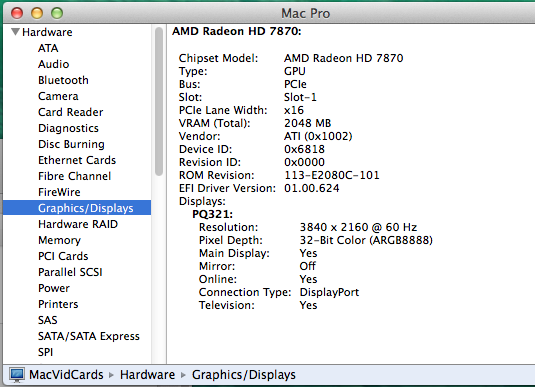Viewport: 535px width, 387px height.
Task: Select Camera in the sidebar
Action: [58, 96]
